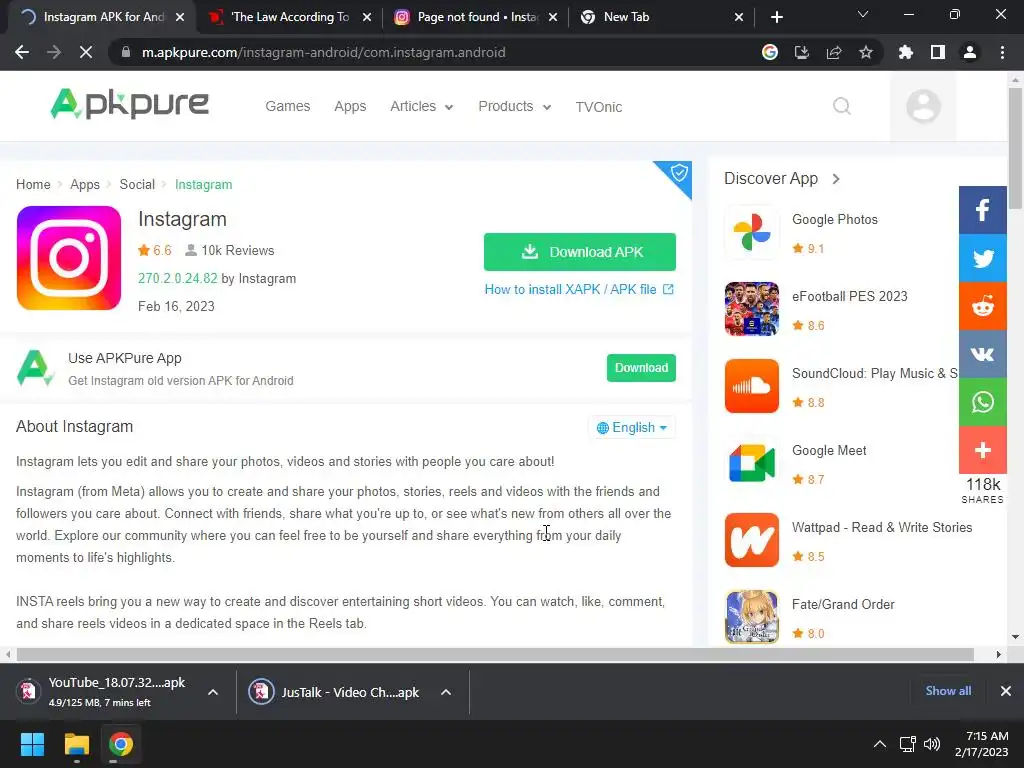Click the Google icon in address bar
Screen dimensions: 1024x768
(x=769, y=52)
